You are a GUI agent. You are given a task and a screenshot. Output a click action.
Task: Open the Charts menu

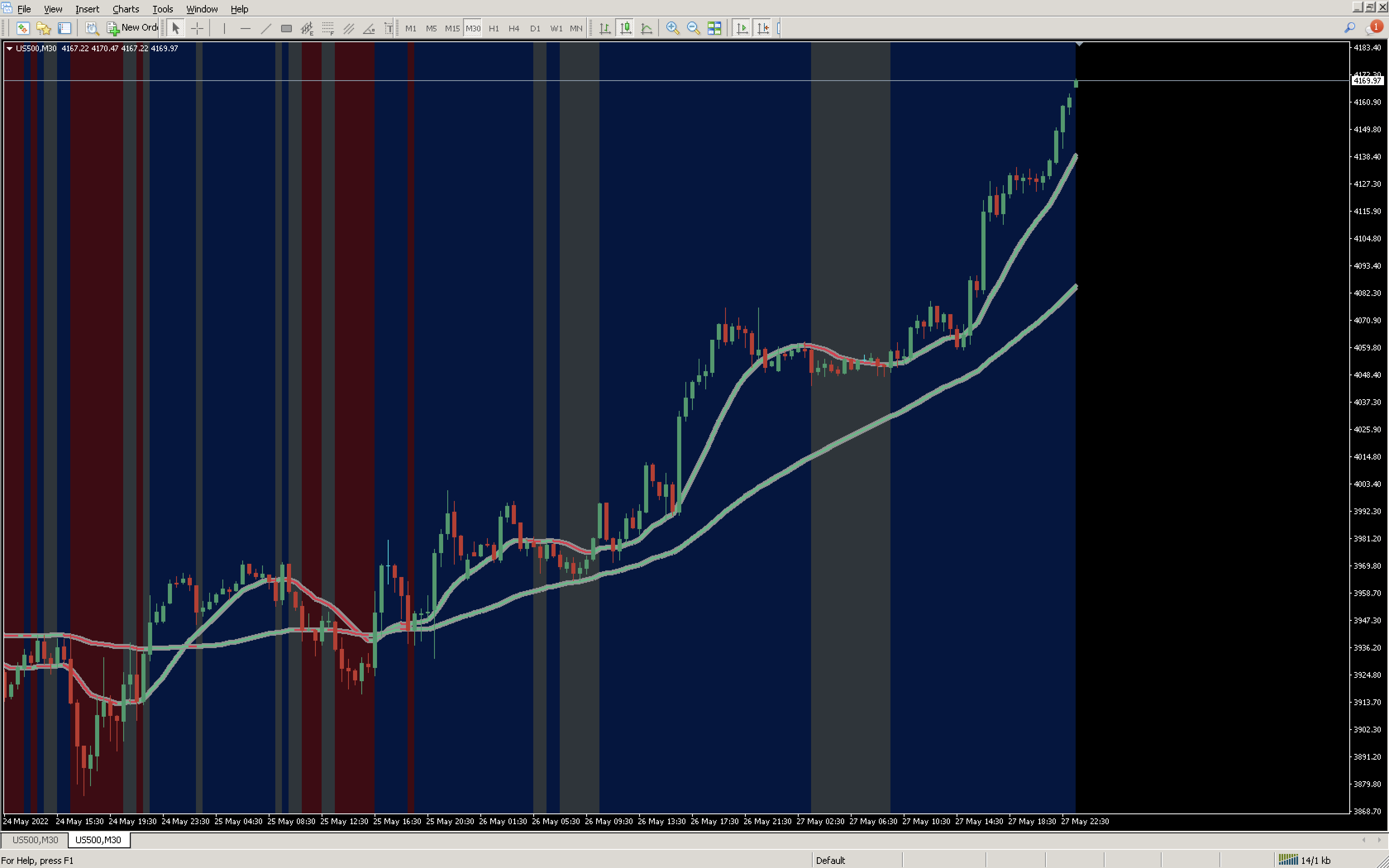[125, 9]
